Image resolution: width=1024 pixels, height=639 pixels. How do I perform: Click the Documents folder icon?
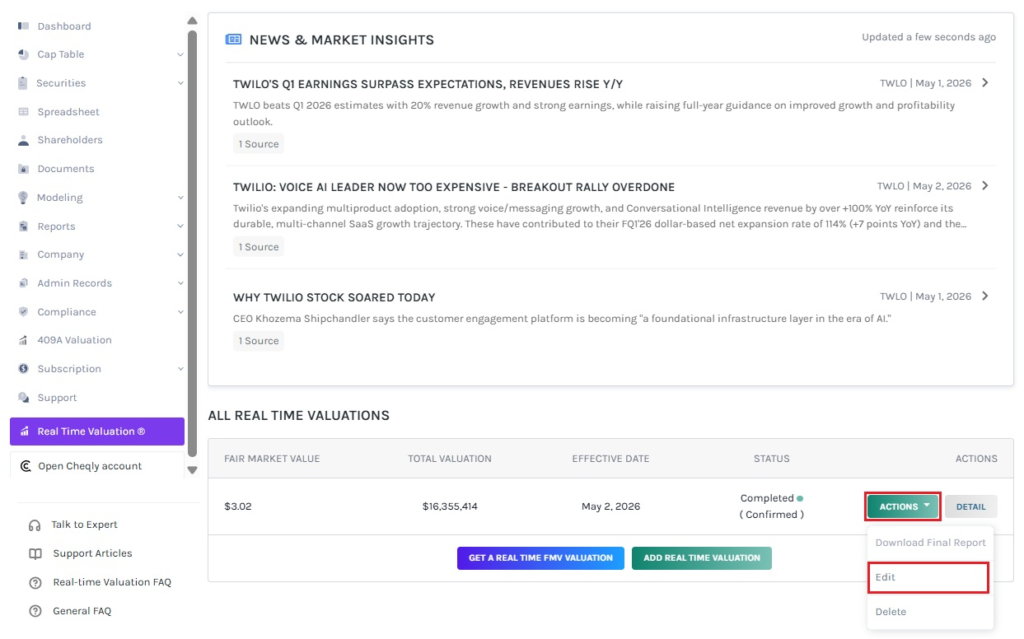click(24, 169)
